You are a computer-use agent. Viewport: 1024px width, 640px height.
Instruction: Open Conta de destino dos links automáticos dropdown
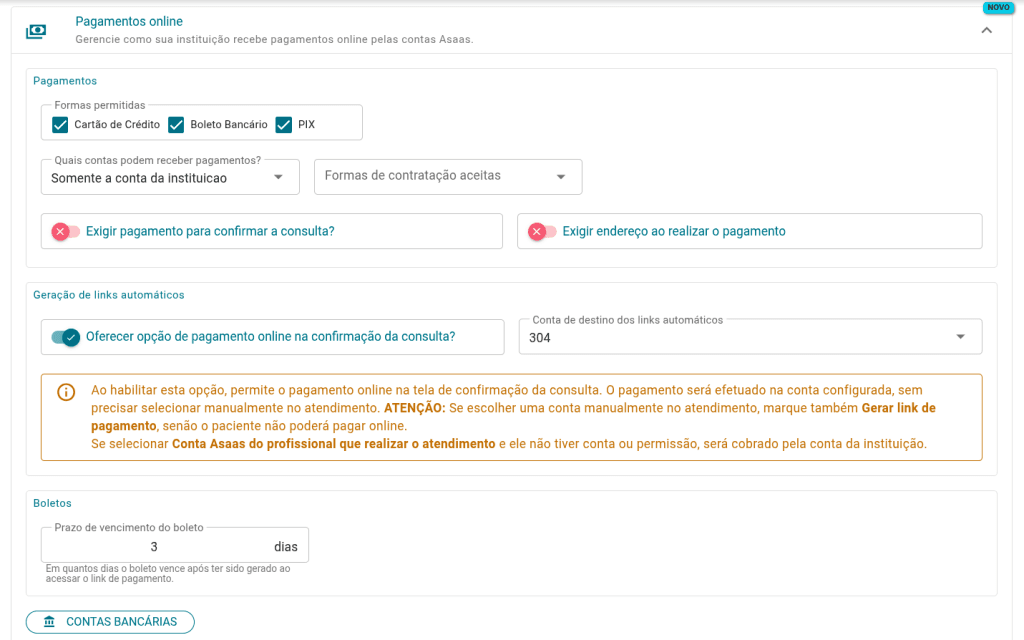pos(750,337)
